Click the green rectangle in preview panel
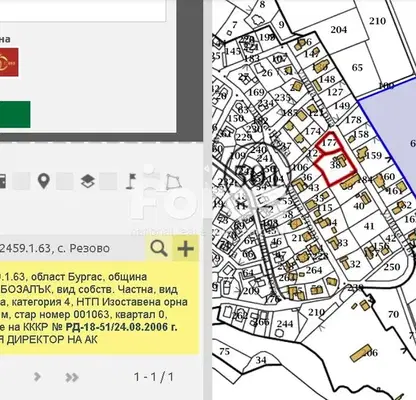Viewport: 416px width, 400px height. 15,114
